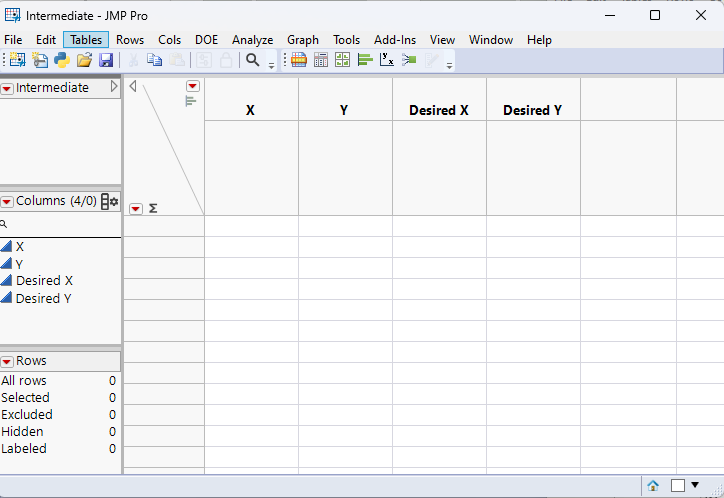Select the X column header
724x498 pixels.
[x=252, y=110]
